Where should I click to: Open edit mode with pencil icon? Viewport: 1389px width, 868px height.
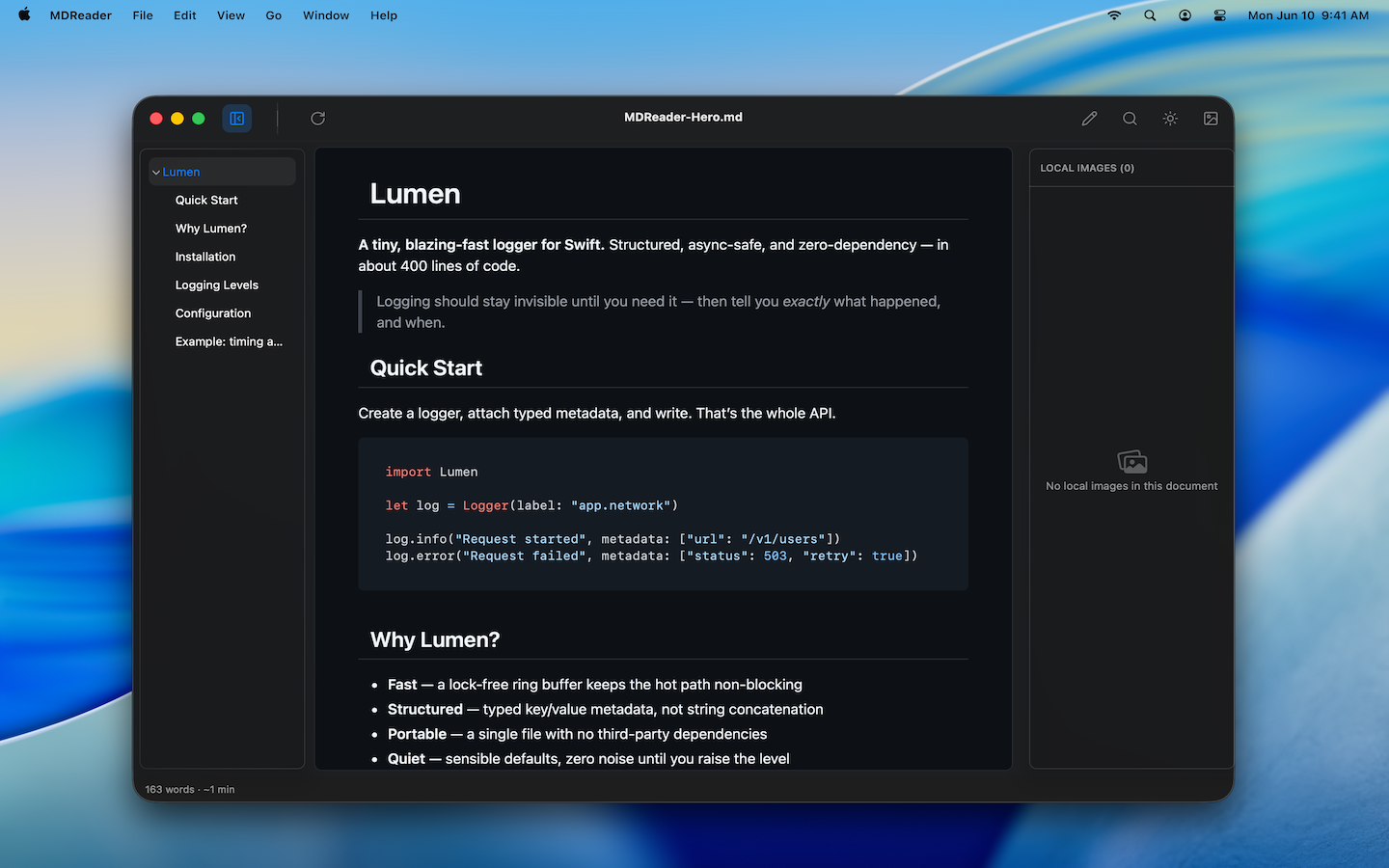[1089, 119]
